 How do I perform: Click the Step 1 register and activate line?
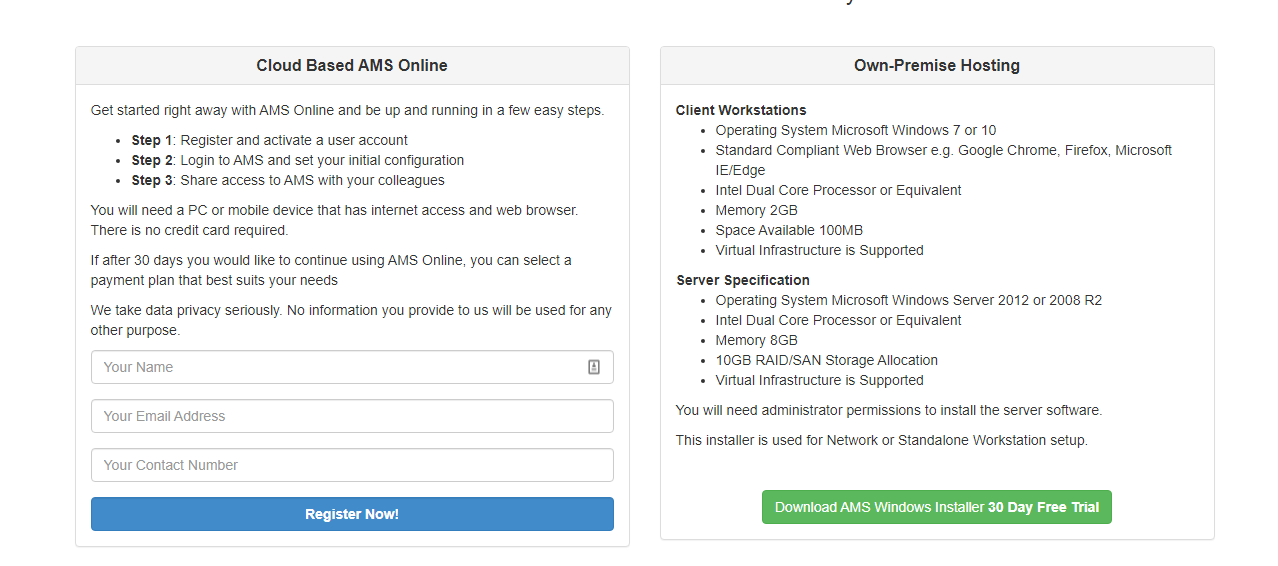pyautogui.click(x=270, y=140)
